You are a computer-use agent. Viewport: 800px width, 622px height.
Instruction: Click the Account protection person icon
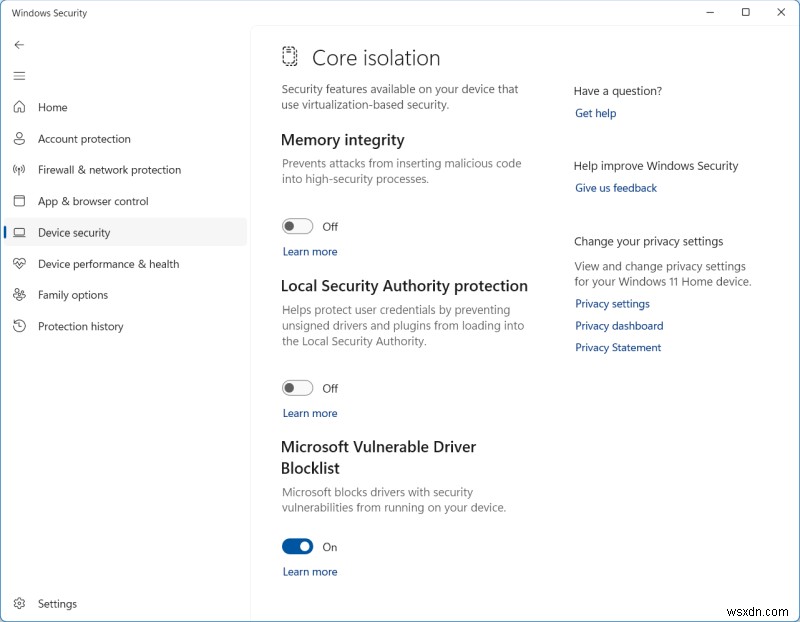pyautogui.click(x=19, y=139)
